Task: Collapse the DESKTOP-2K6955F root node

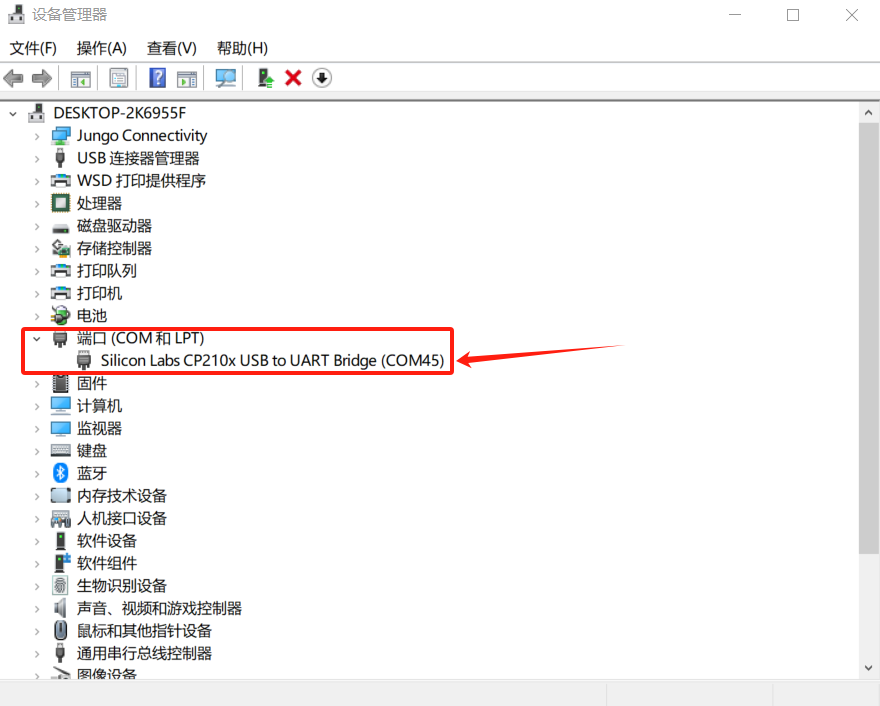Action: click(13, 113)
